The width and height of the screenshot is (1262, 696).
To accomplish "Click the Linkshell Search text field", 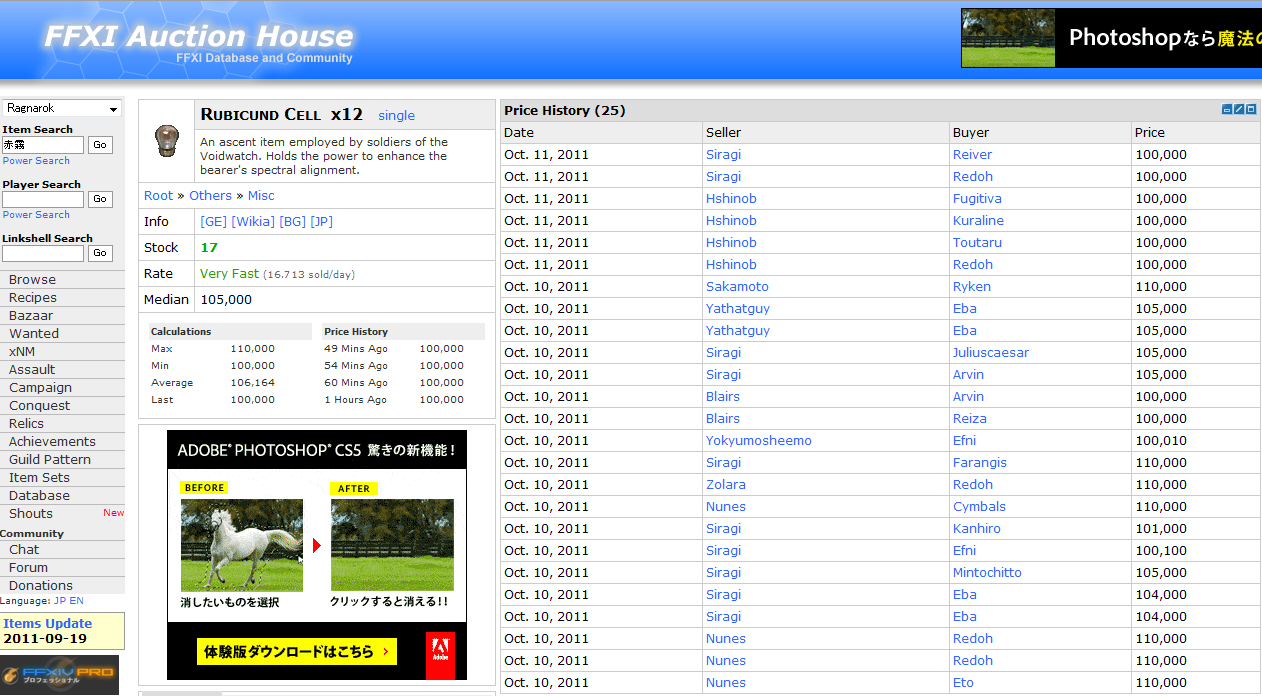I will [43, 254].
